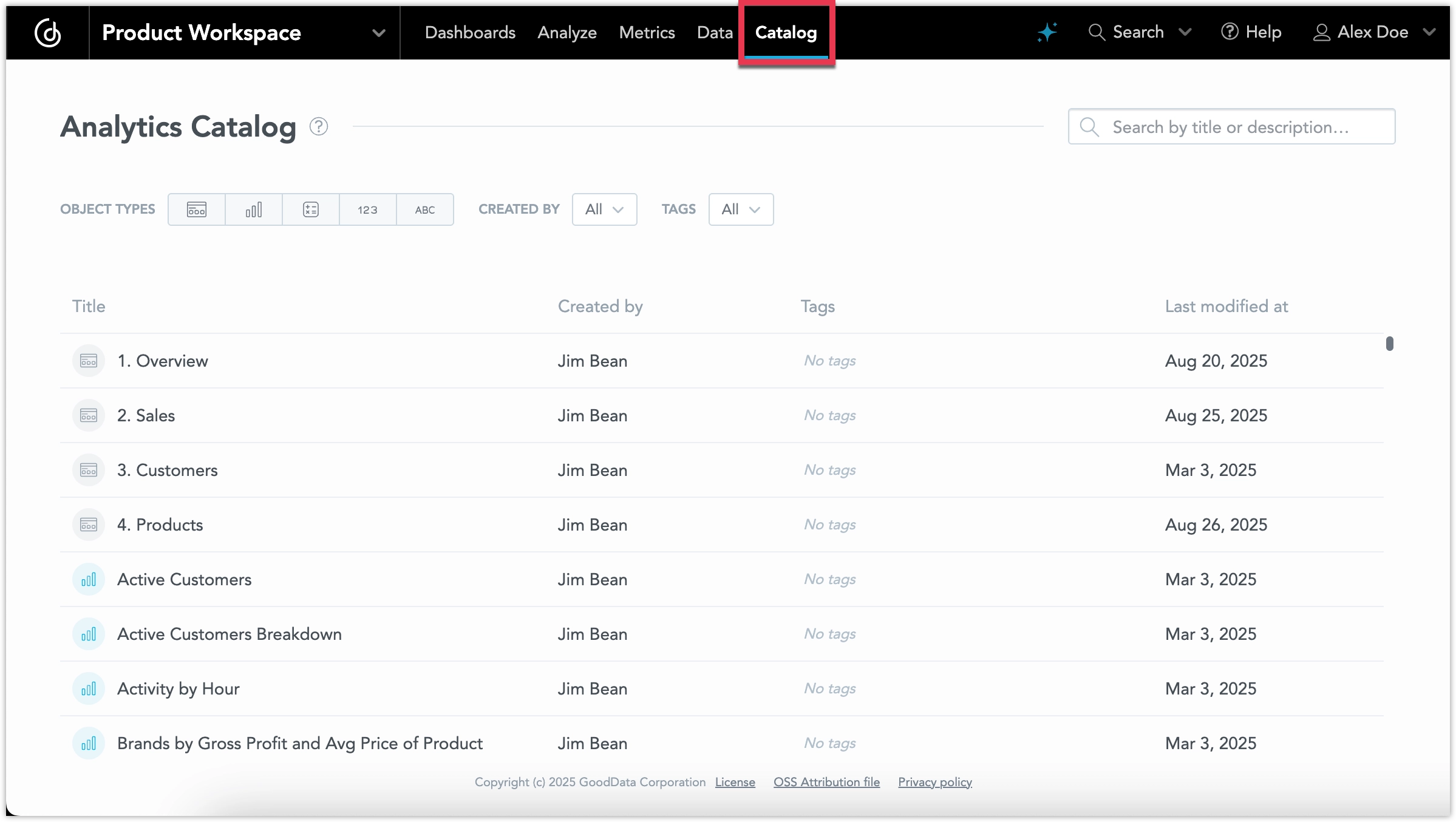Open the Privacy policy link
The width and height of the screenshot is (1456, 822).
(934, 782)
